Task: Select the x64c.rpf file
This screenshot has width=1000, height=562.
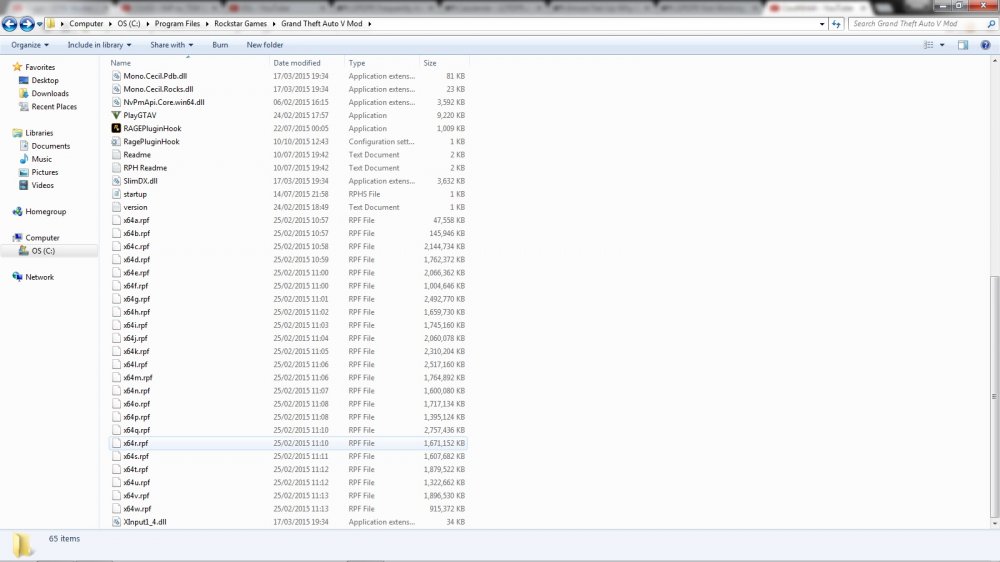Action: tap(136, 246)
